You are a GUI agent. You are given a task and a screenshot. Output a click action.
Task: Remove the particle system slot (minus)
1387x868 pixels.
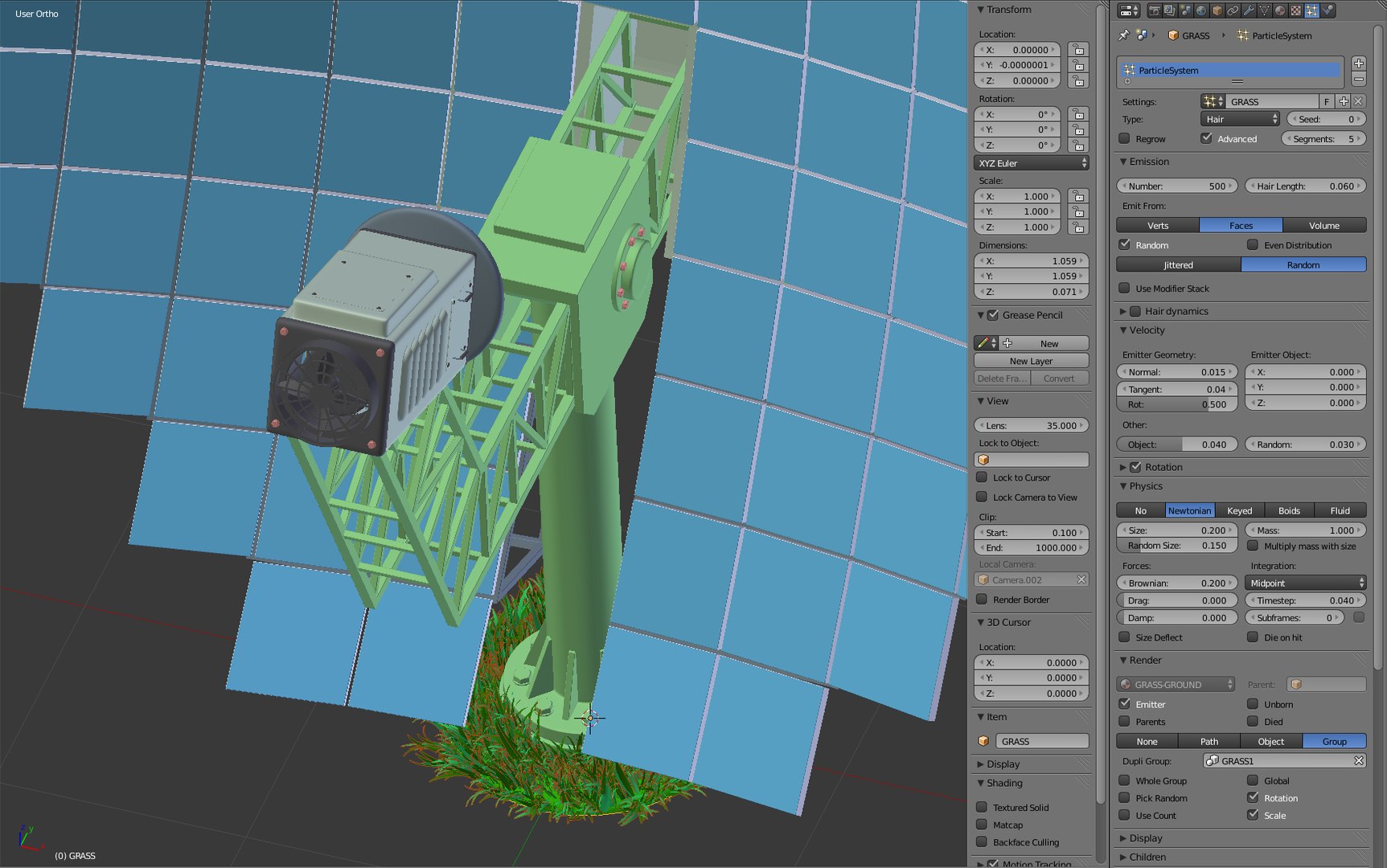1358,79
